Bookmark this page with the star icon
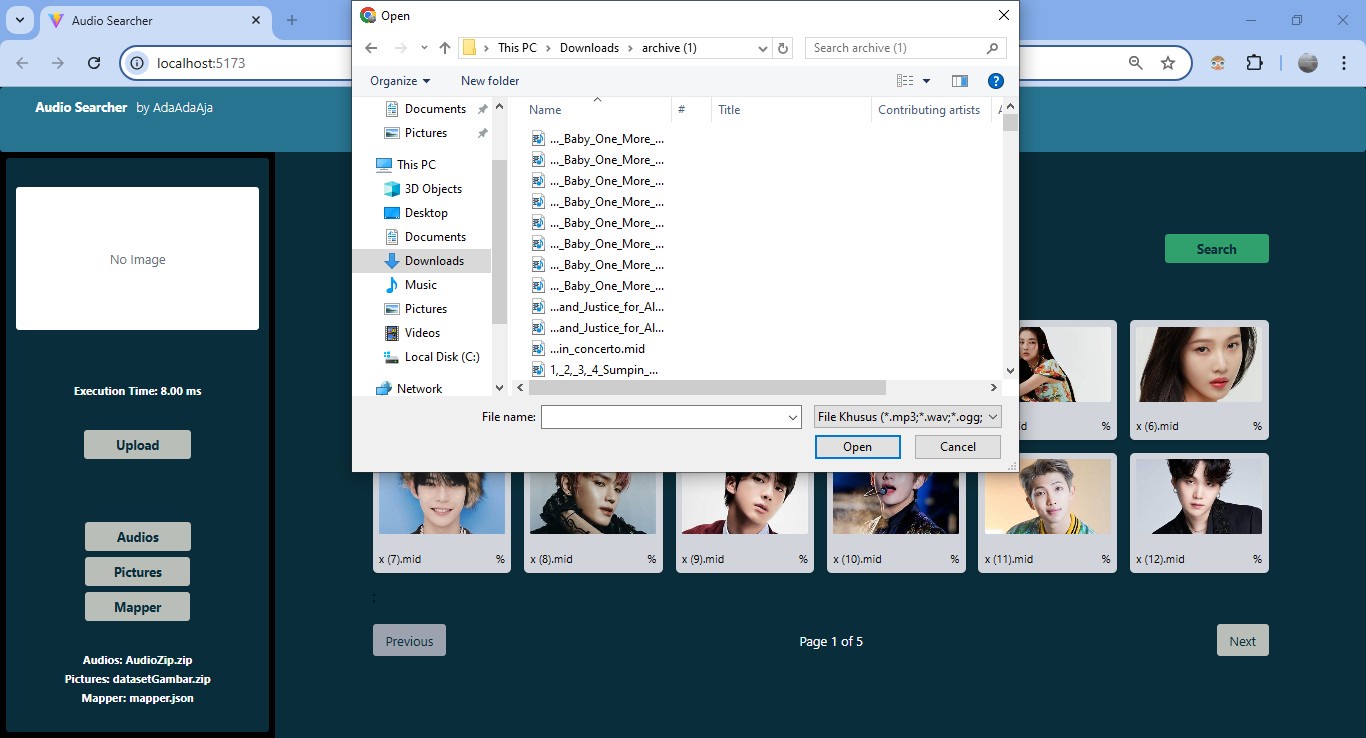This screenshot has height=738, width=1366. pyautogui.click(x=1168, y=63)
